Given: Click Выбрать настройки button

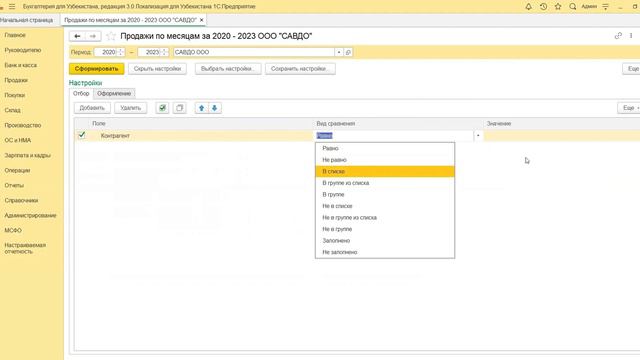Looking at the screenshot, I should (x=228, y=69).
